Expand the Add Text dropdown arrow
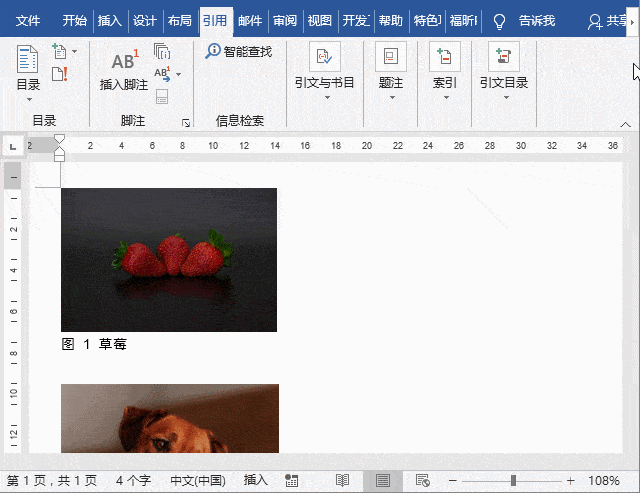The width and height of the screenshot is (640, 493). pos(74,51)
